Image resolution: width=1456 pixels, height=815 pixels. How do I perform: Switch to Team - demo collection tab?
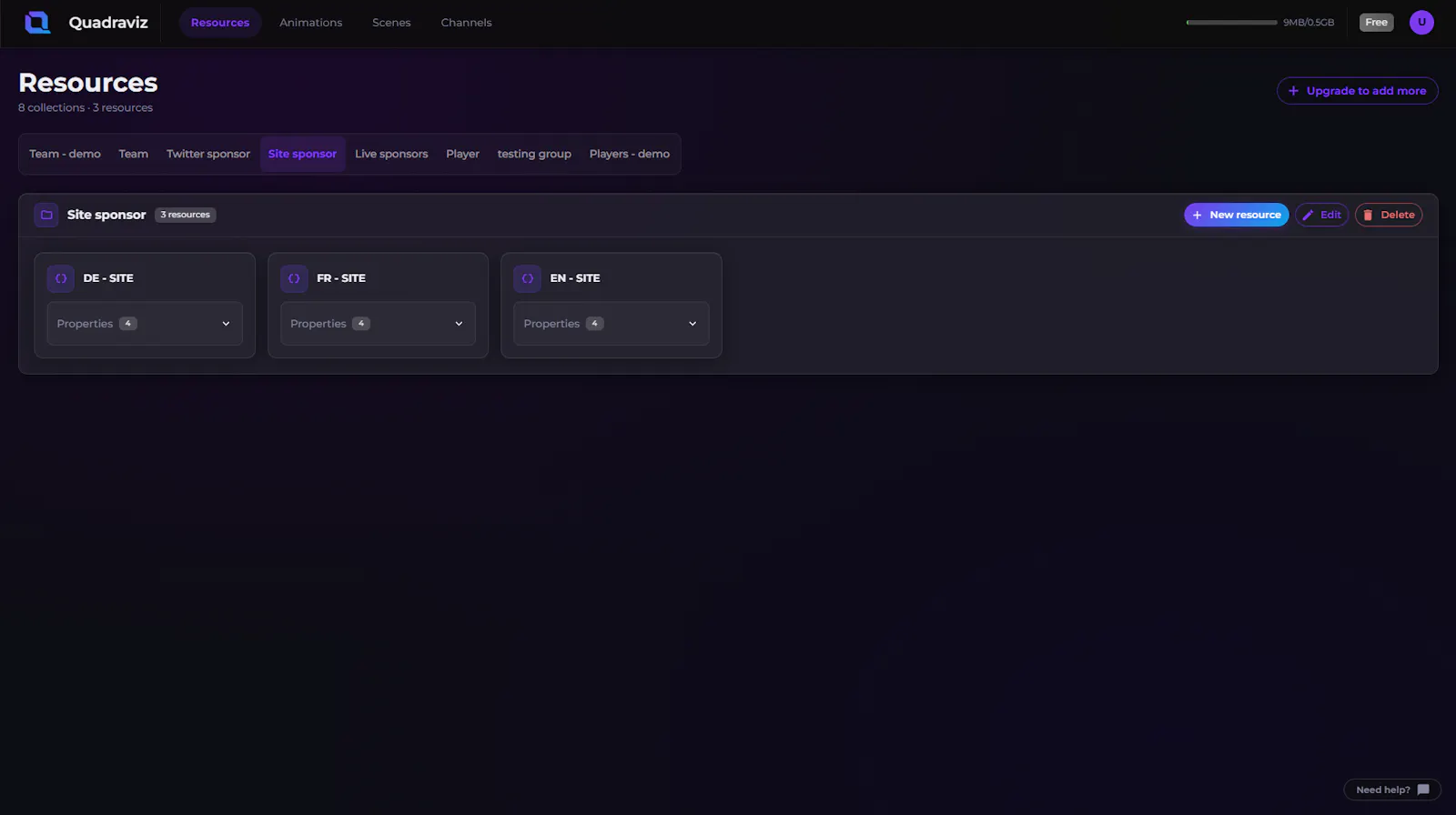65,154
